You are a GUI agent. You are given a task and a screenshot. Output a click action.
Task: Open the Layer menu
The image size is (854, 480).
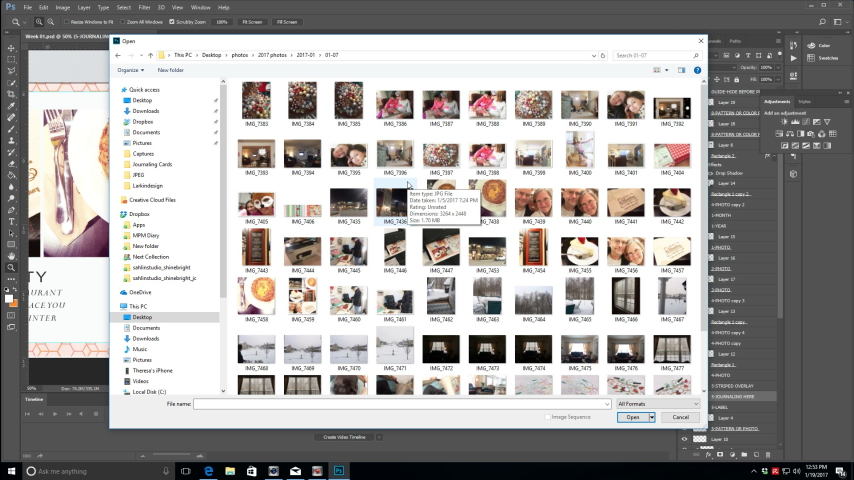(84, 8)
